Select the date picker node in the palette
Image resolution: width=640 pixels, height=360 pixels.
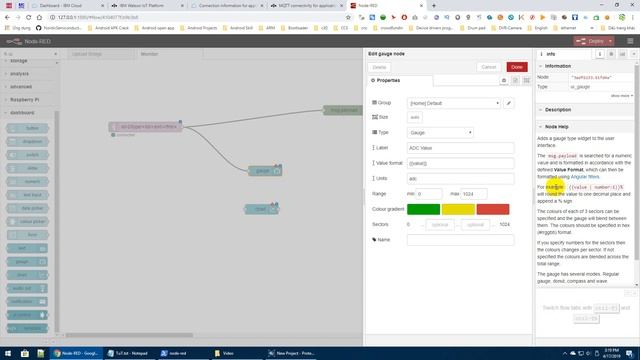[27, 208]
